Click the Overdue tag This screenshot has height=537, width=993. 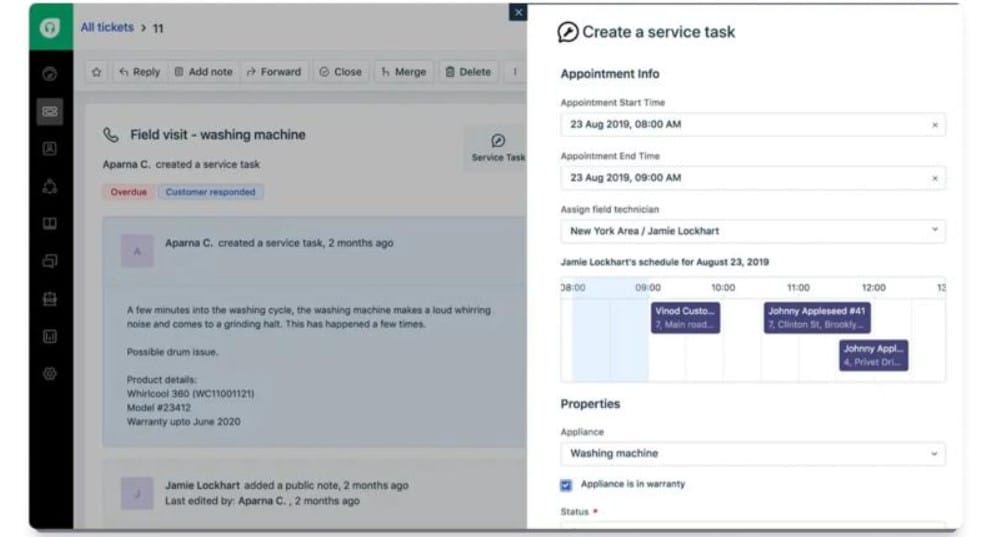click(129, 192)
